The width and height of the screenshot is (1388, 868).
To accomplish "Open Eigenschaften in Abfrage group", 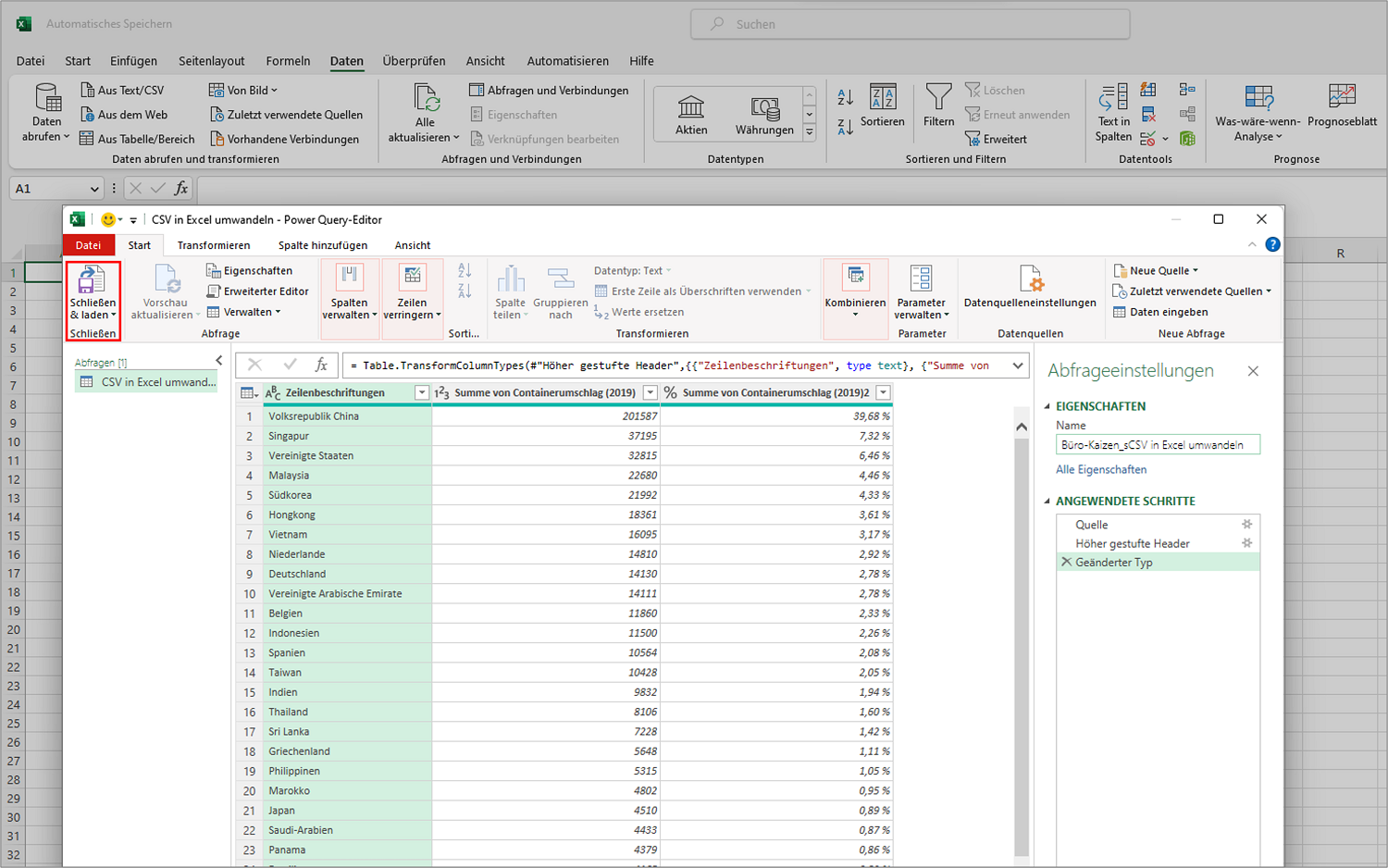I will click(249, 270).
